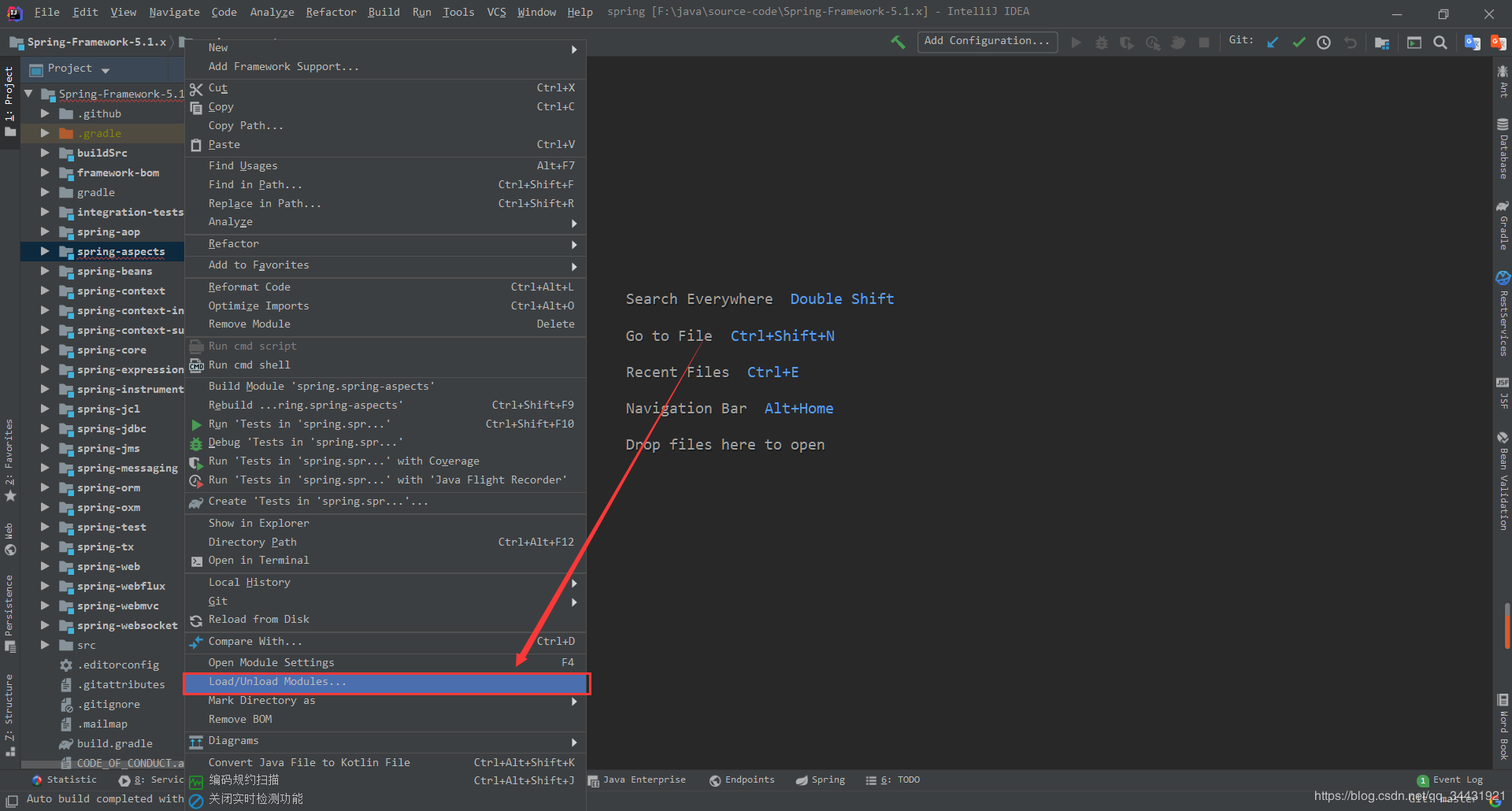Screen dimensions: 1512x811
Task: Choose Find Usages from context menu
Action: (386, 166)
